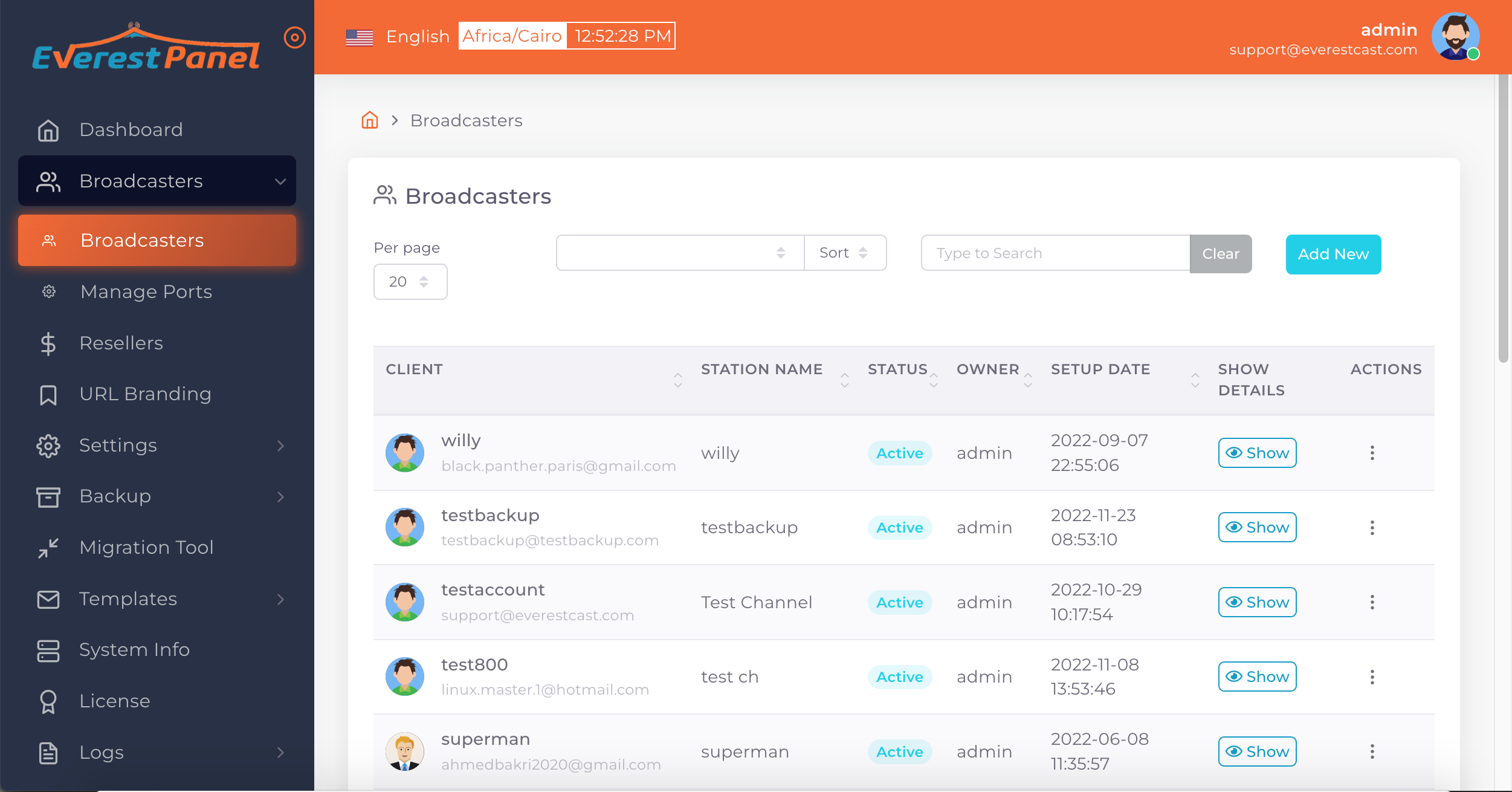Click the Migration Tool sidebar icon
This screenshot has height=792, width=1512.
(48, 548)
